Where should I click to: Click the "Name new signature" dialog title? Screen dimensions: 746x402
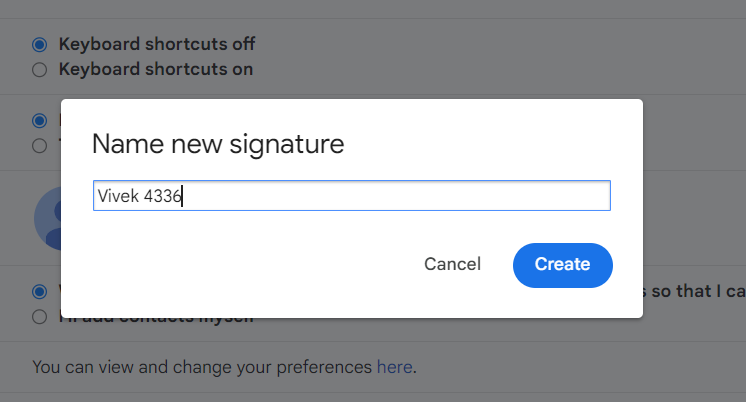coord(218,144)
